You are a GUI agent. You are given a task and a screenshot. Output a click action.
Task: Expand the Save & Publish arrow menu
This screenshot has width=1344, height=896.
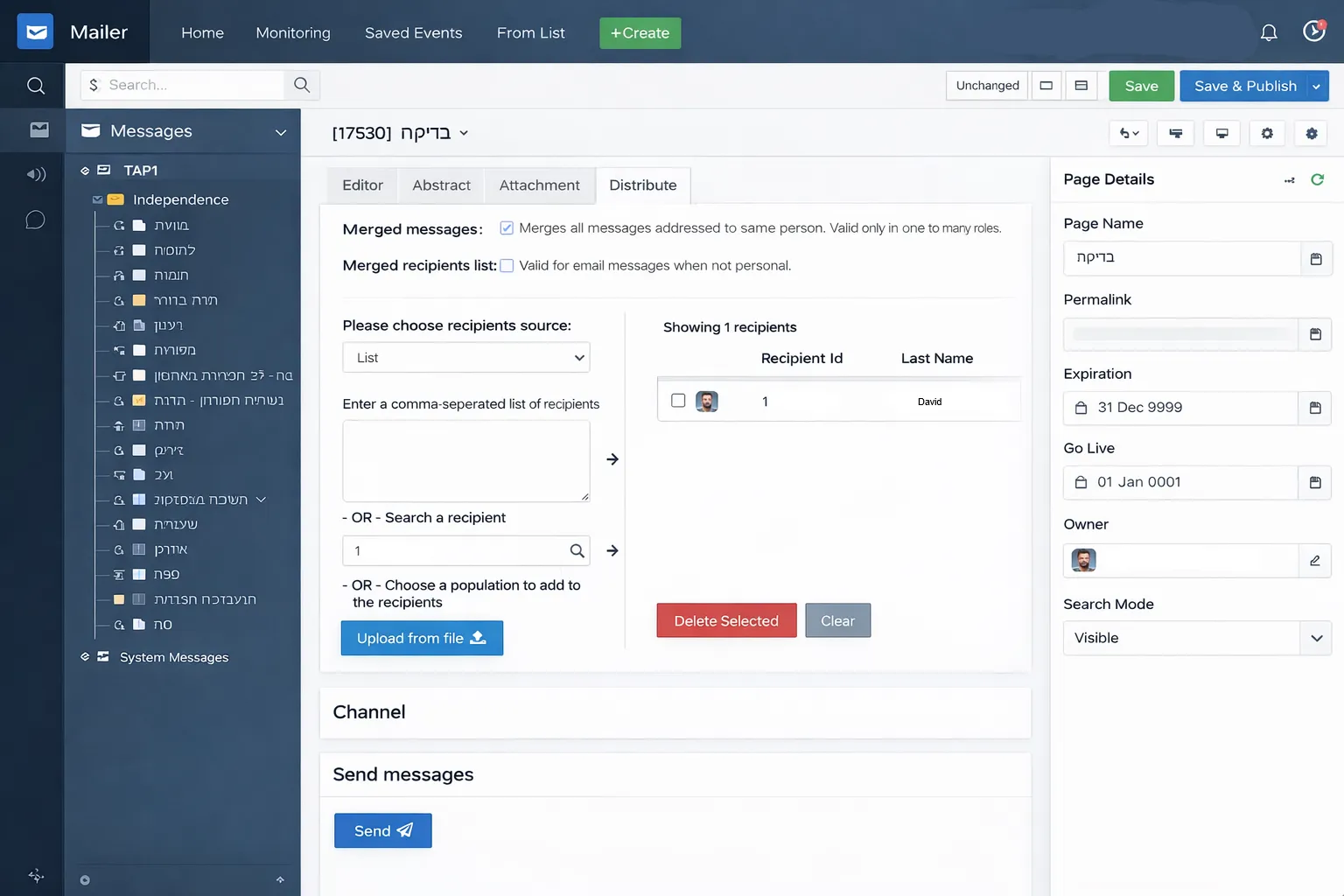[1317, 86]
